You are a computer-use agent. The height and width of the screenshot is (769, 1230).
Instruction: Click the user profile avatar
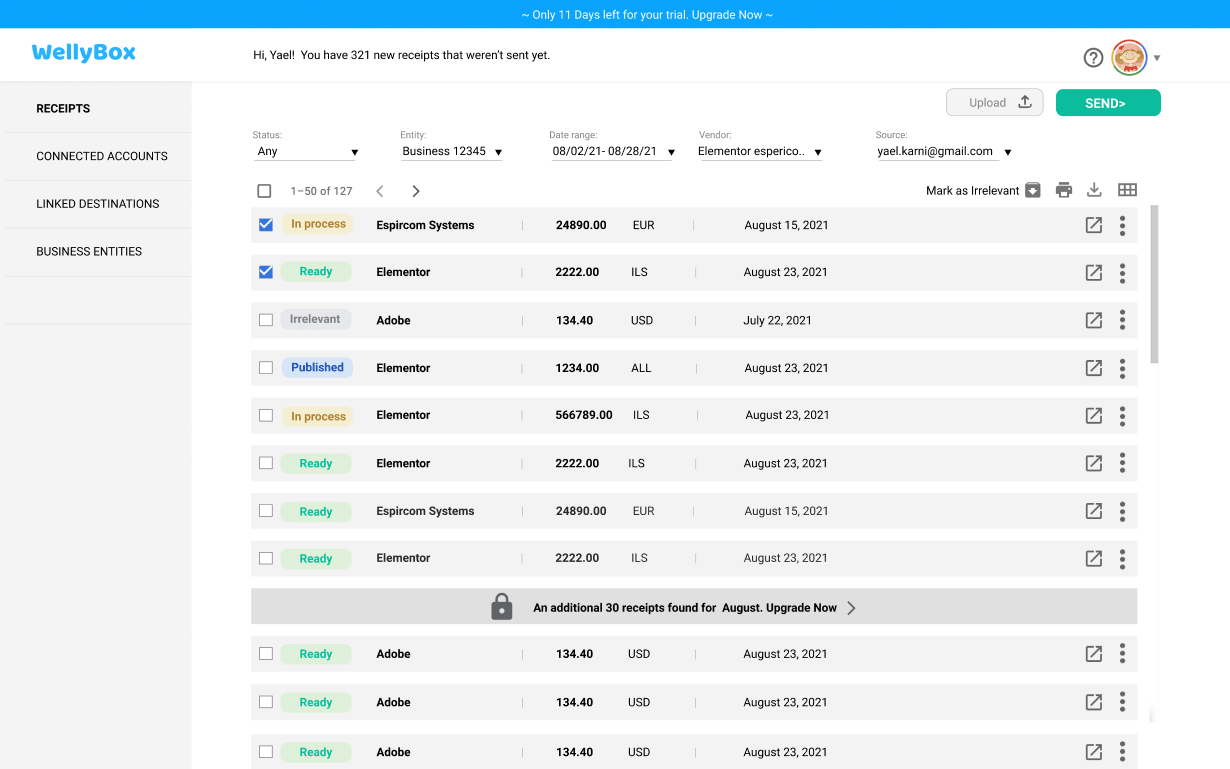[x=1130, y=58]
